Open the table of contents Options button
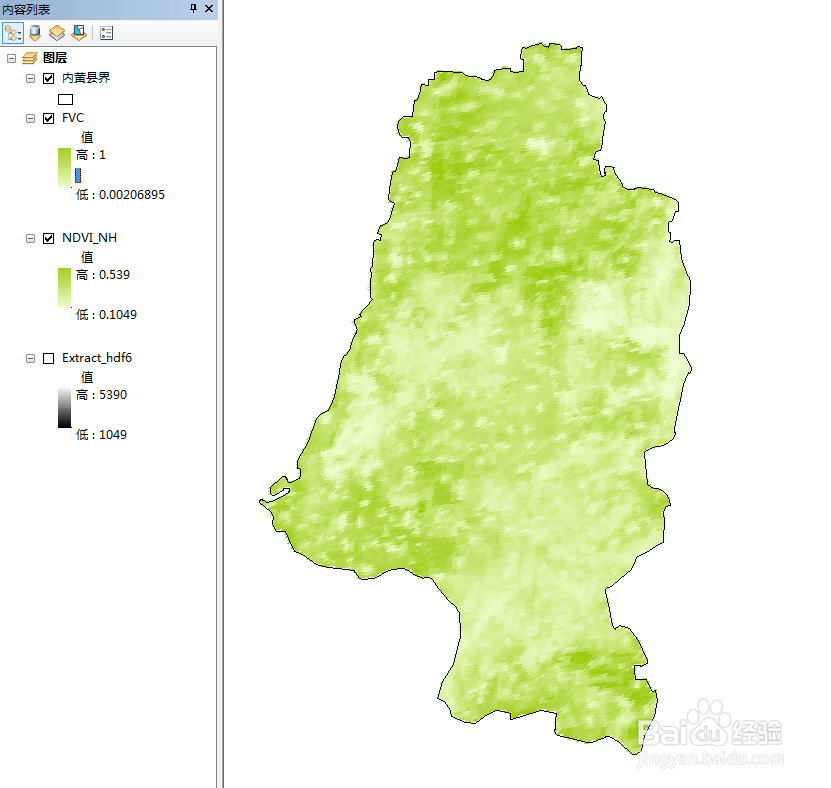831x788 pixels. click(x=107, y=33)
